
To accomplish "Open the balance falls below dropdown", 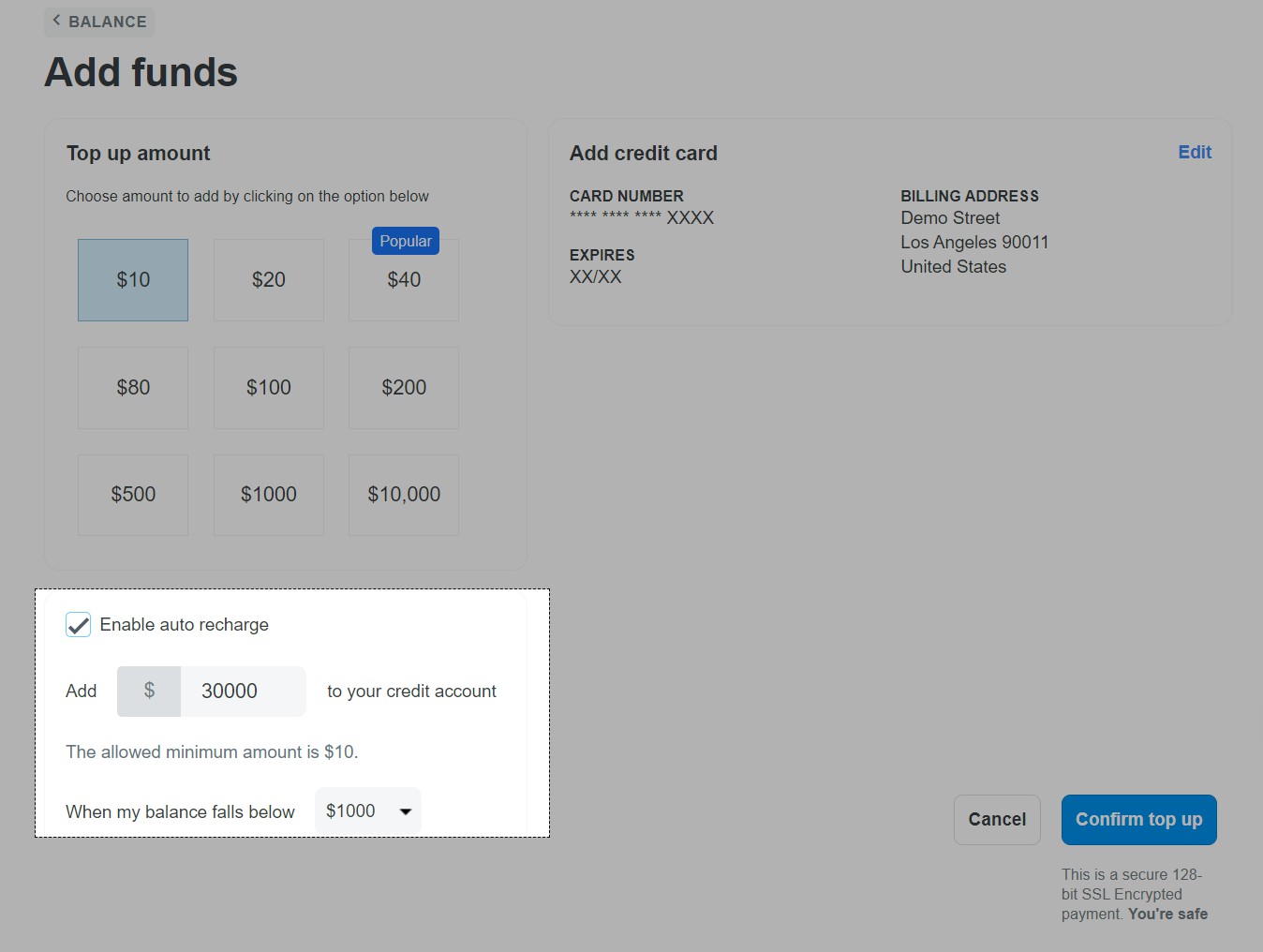I will 367,811.
